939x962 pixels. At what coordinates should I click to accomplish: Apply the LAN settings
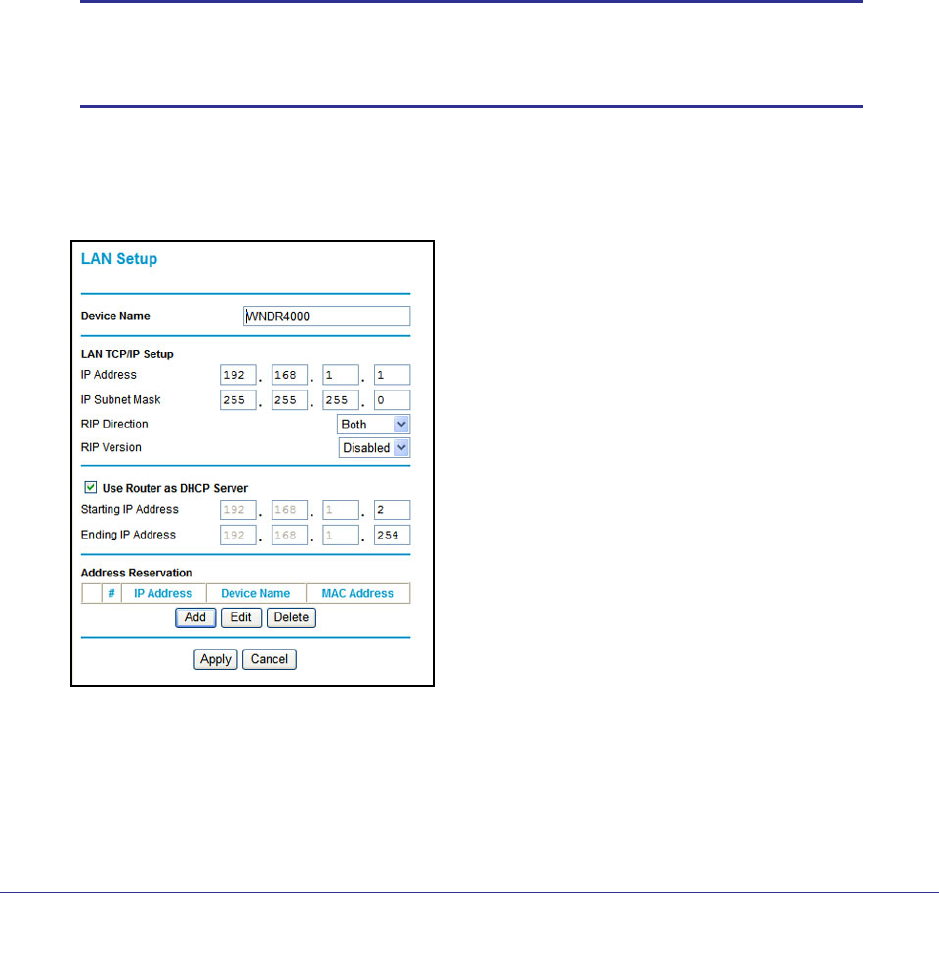pyautogui.click(x=215, y=659)
